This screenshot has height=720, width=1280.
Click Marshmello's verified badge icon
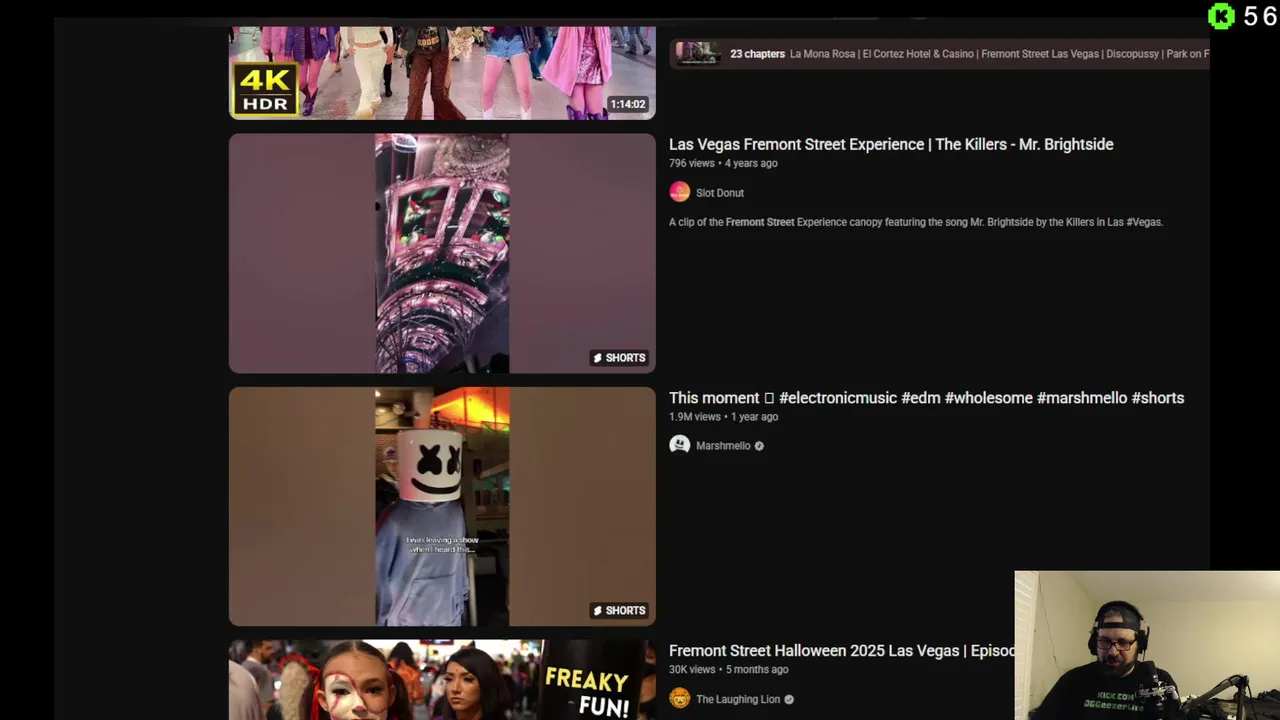coord(759,446)
